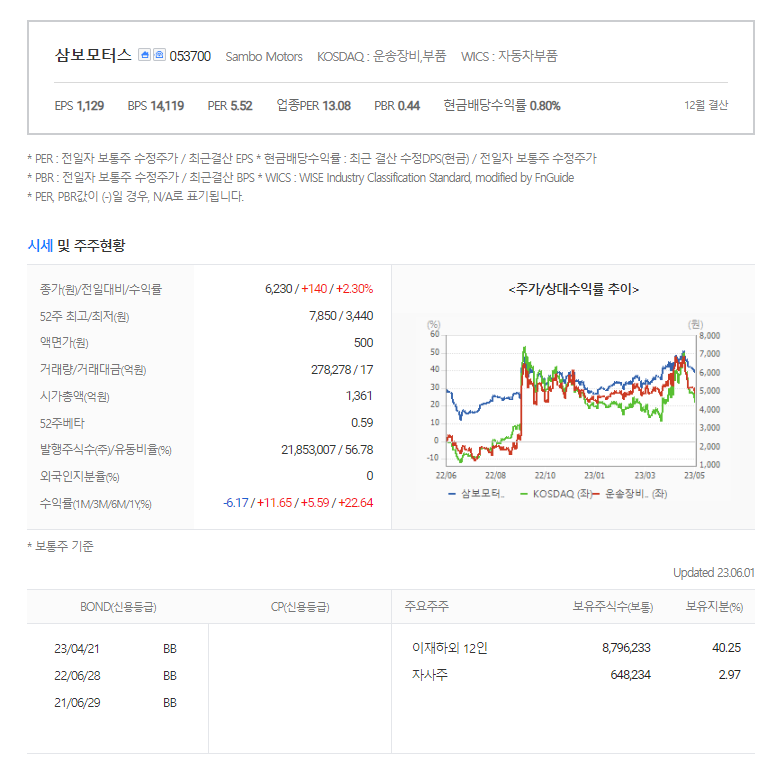Select the WICS 자동차부품 classification
Viewport: 765px width, 759px height.
click(509, 57)
